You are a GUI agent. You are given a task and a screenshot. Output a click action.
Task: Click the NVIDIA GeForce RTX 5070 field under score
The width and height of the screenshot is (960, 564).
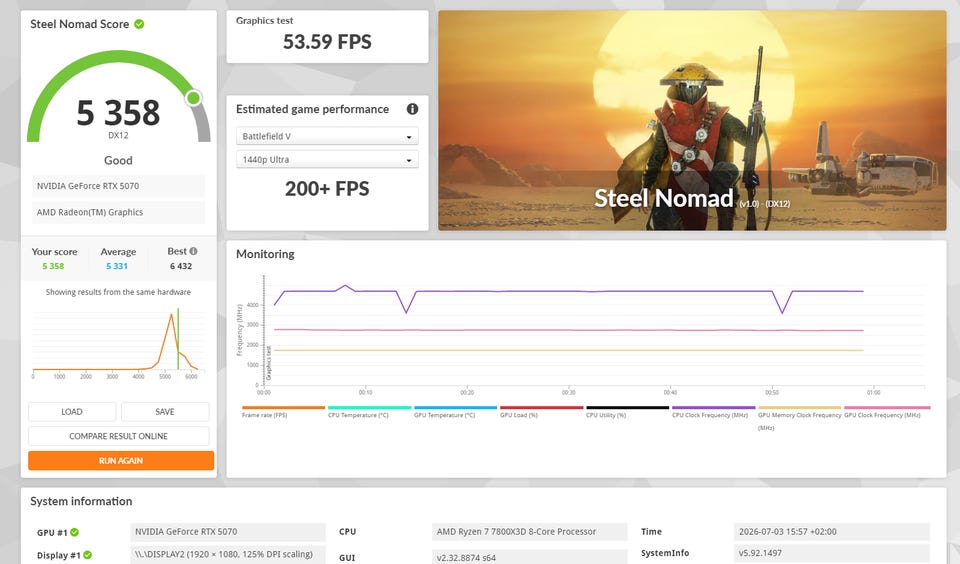click(118, 186)
